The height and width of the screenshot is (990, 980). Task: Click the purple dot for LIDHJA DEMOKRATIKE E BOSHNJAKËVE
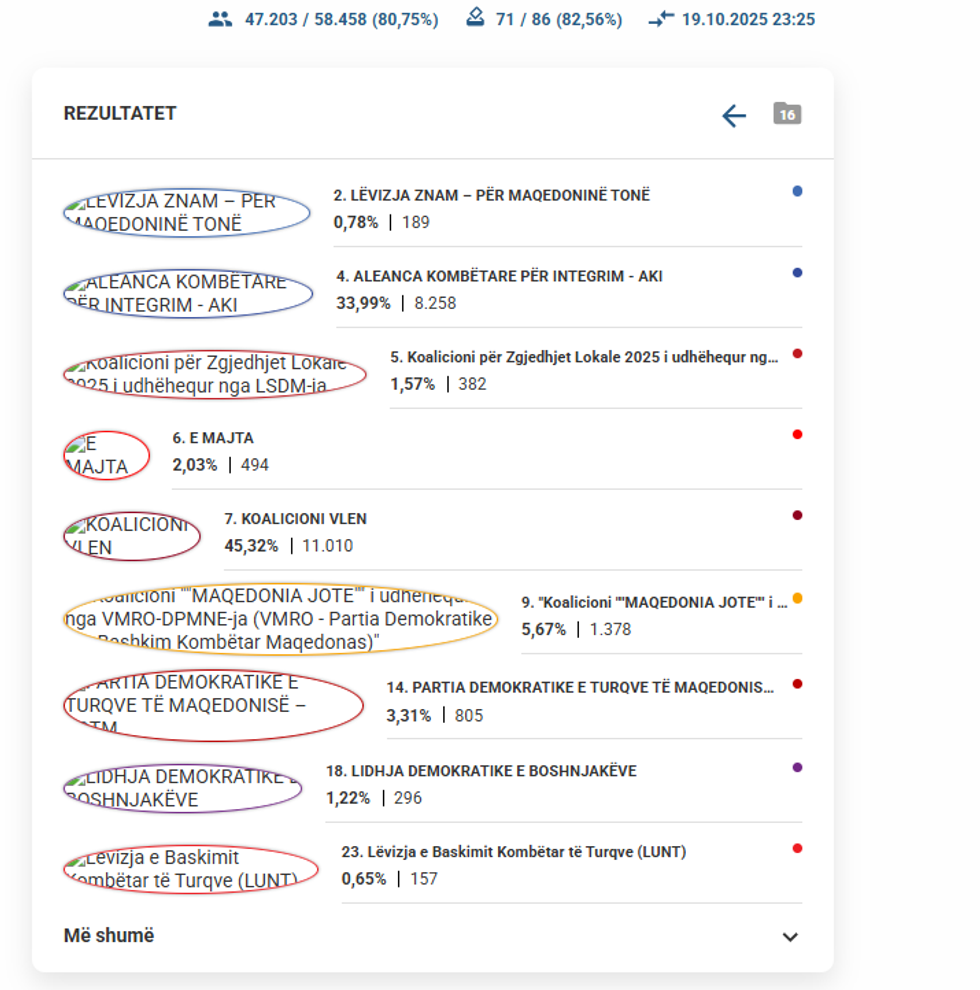797,768
